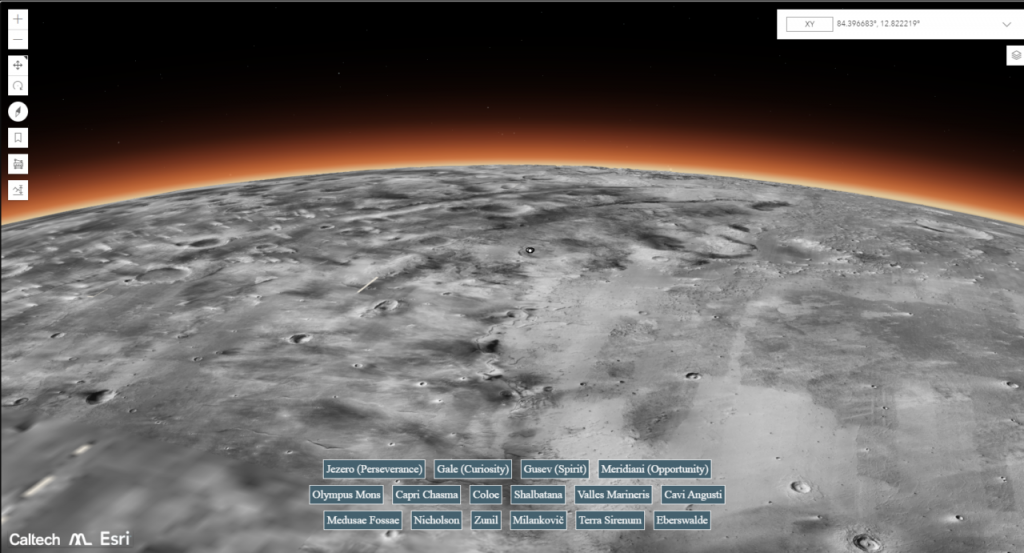Open the elevation profile tool icon
Screen dimensions: 1024x553
(x=18, y=189)
